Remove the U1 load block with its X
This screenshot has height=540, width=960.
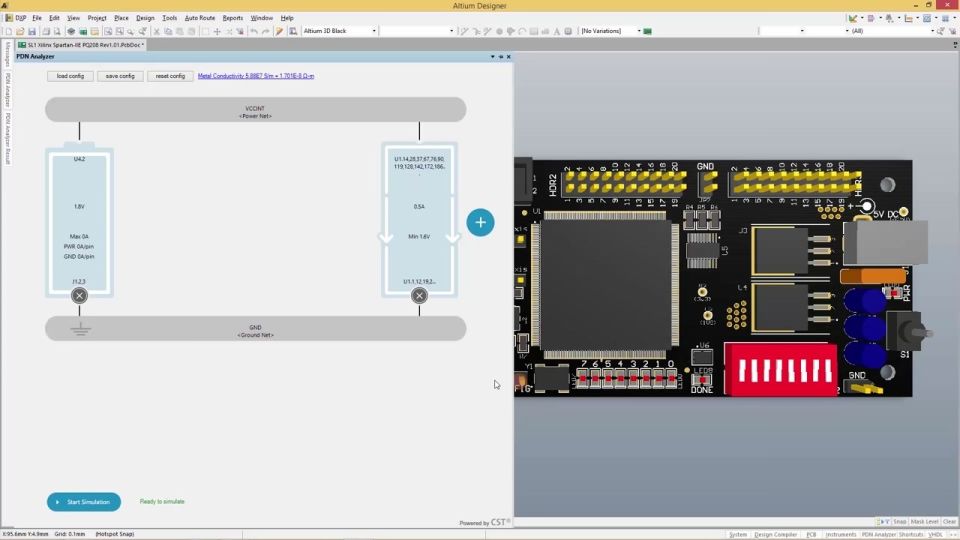pyautogui.click(x=419, y=296)
